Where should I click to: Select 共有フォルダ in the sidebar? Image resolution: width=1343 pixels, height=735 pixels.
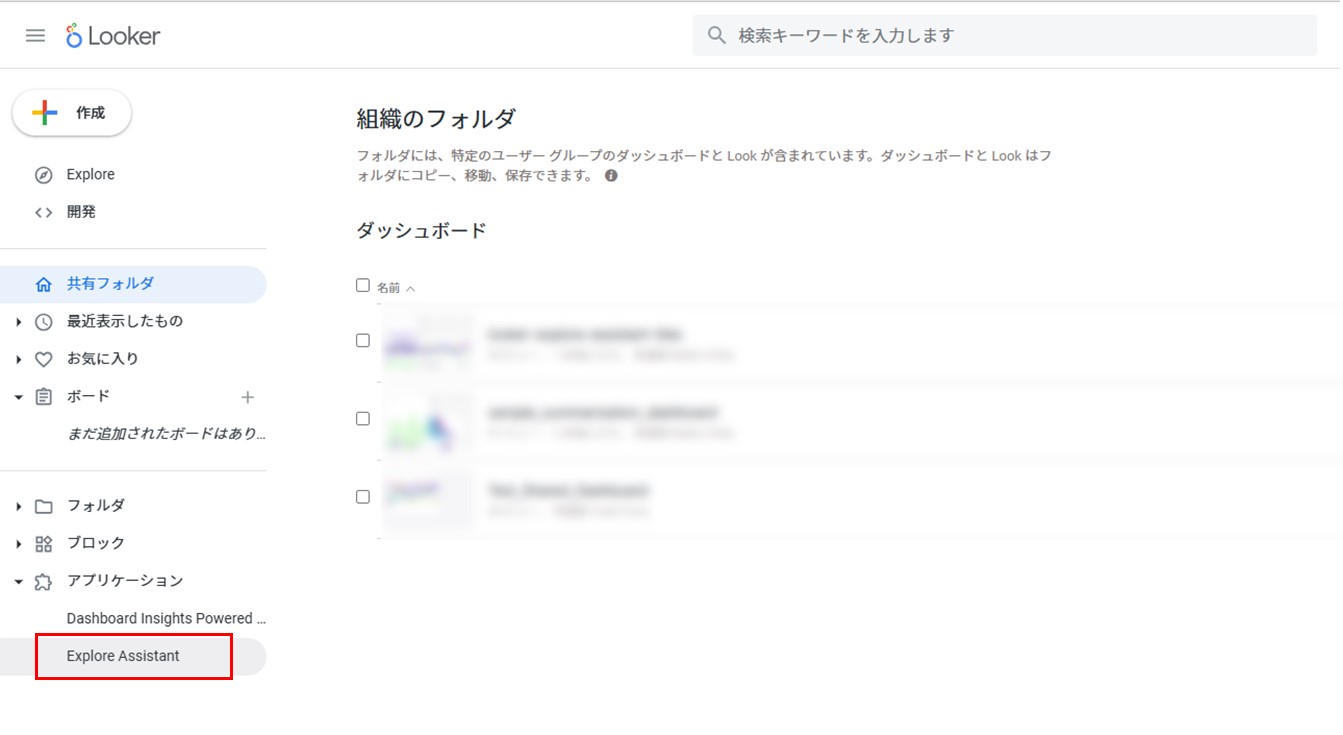pyautogui.click(x=133, y=284)
